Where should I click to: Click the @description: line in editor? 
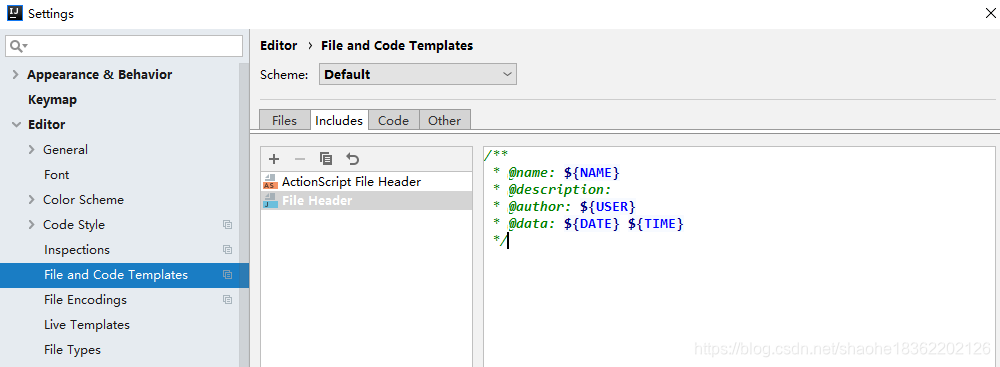click(560, 190)
